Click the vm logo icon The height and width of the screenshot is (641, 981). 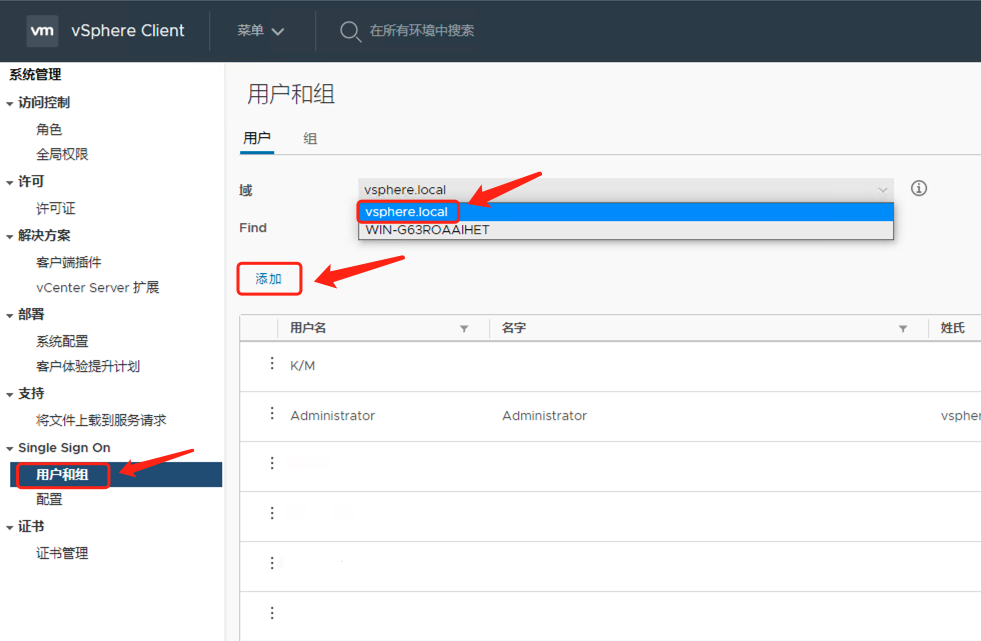coord(42,31)
